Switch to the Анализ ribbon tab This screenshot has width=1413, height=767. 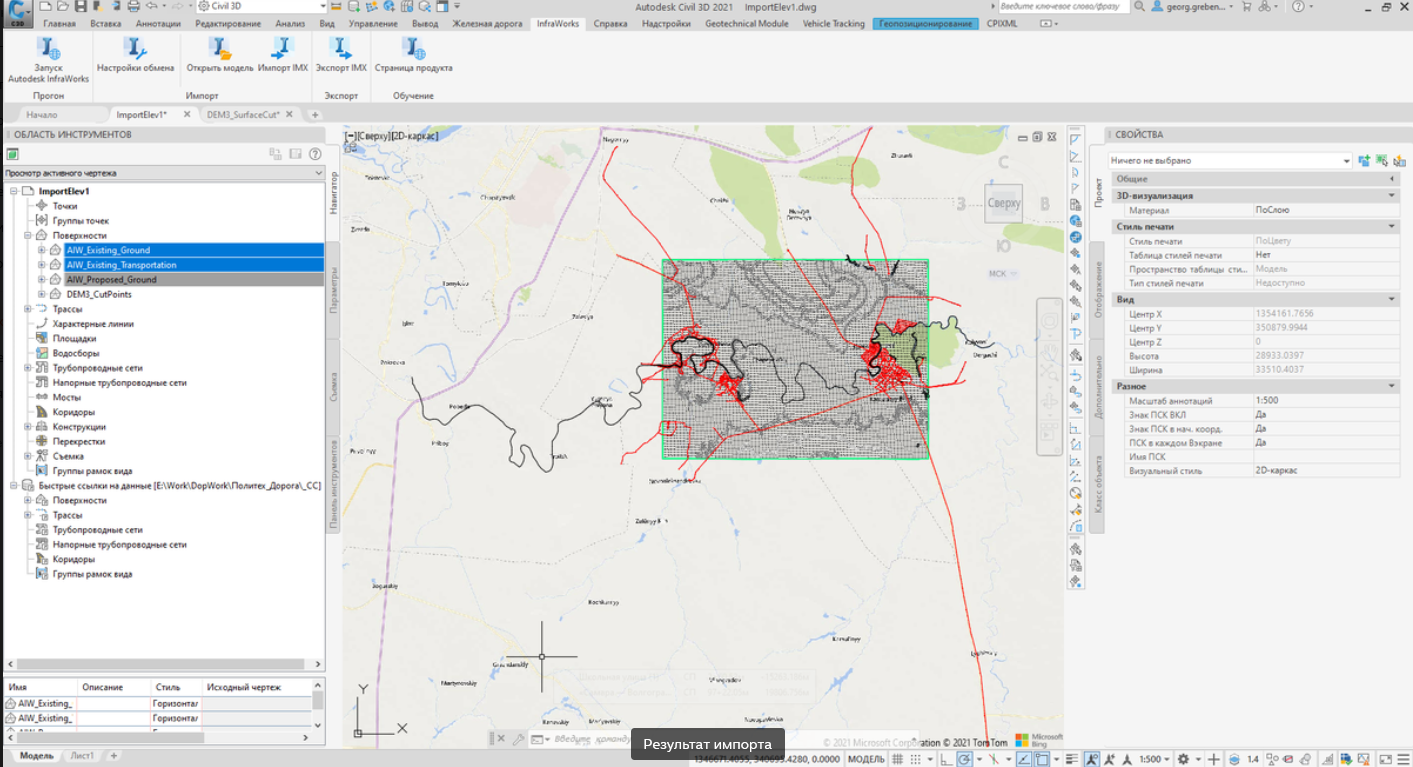click(x=290, y=23)
